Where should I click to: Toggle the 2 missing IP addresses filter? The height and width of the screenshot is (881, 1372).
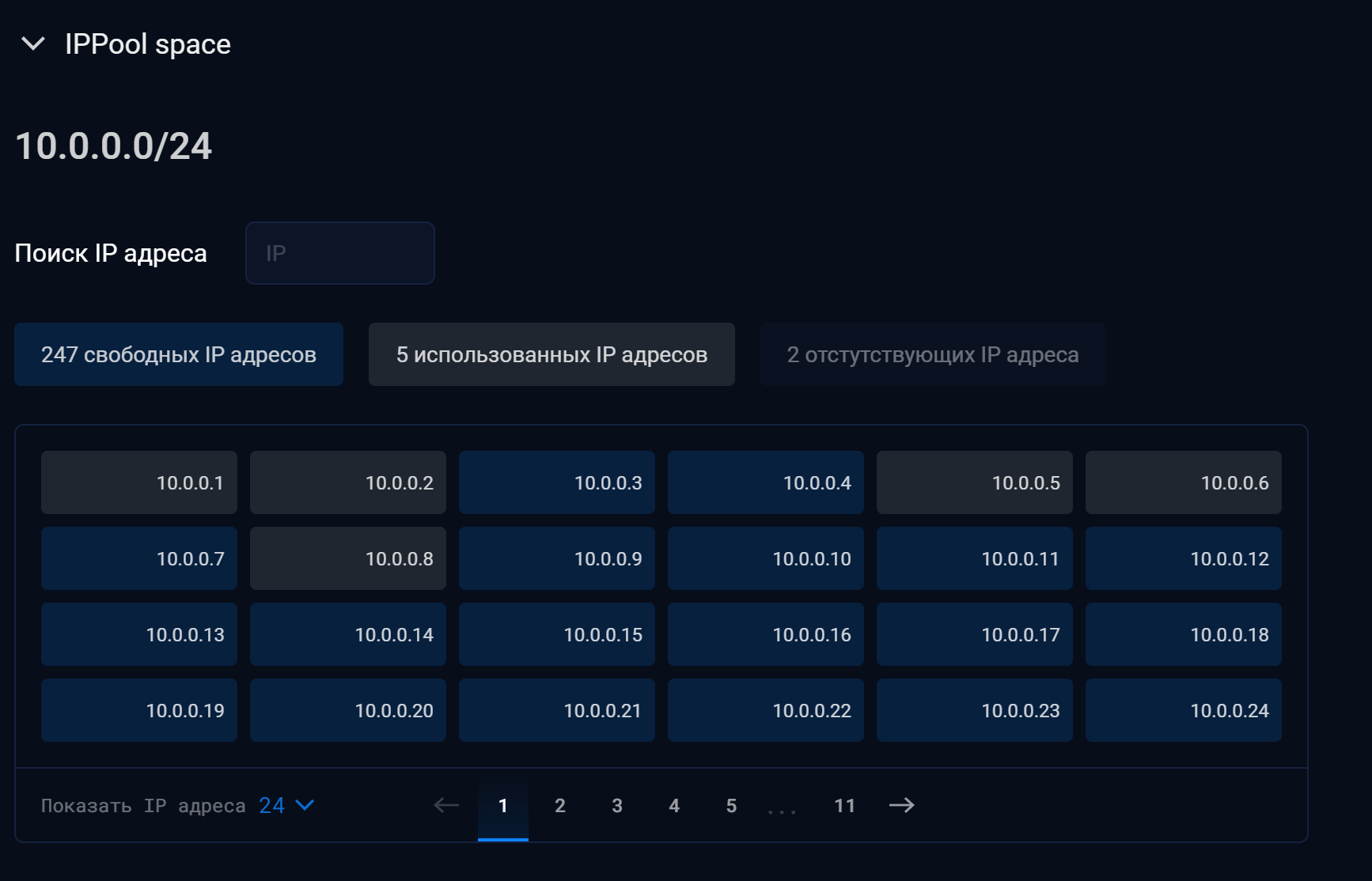tap(933, 354)
